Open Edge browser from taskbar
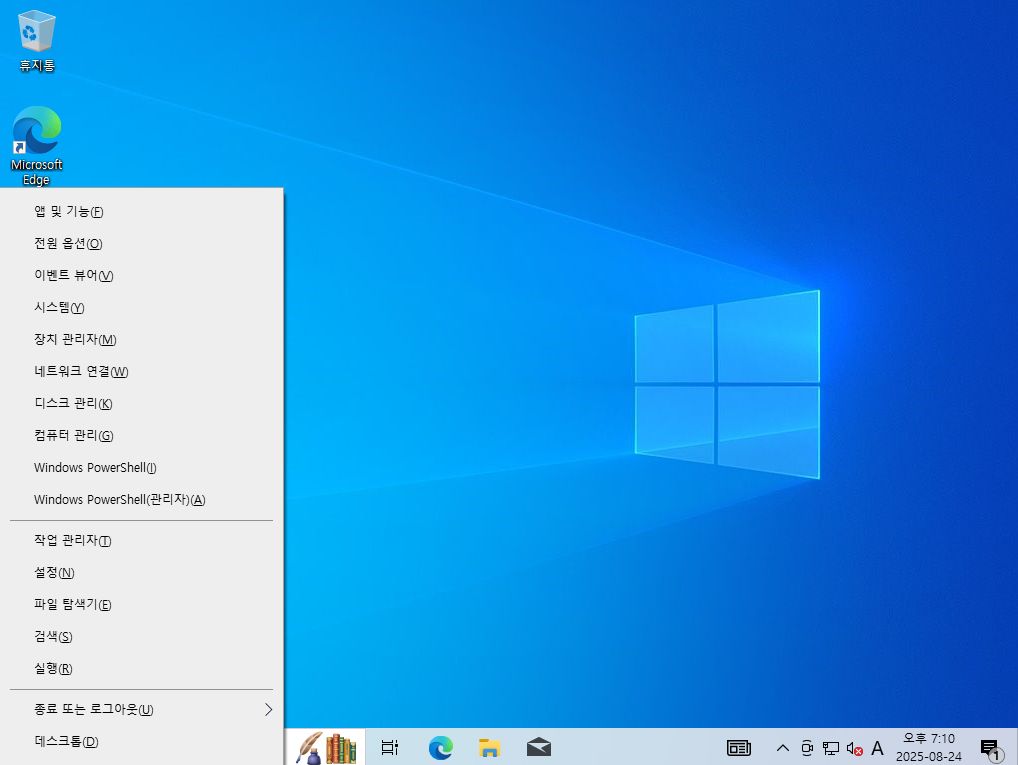 click(x=441, y=747)
